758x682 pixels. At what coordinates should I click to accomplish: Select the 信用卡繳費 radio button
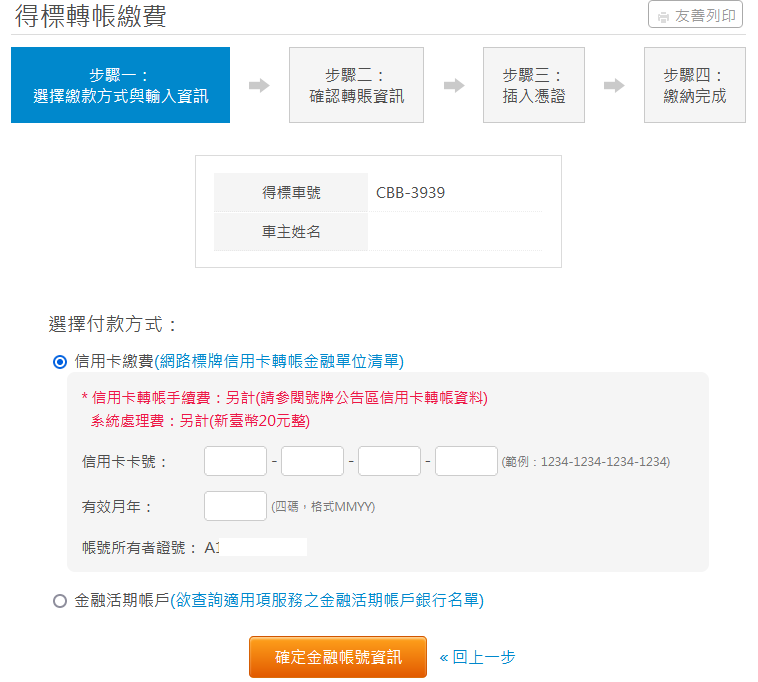pyautogui.click(x=60, y=362)
